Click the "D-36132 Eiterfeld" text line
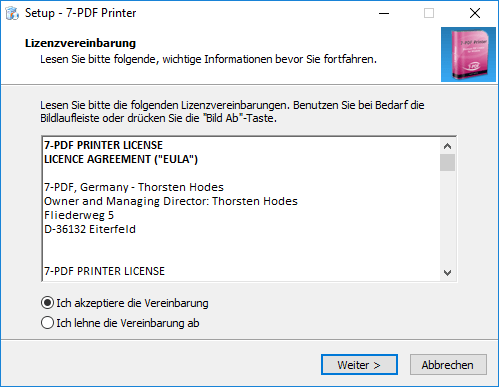The image size is (499, 387). [90, 229]
